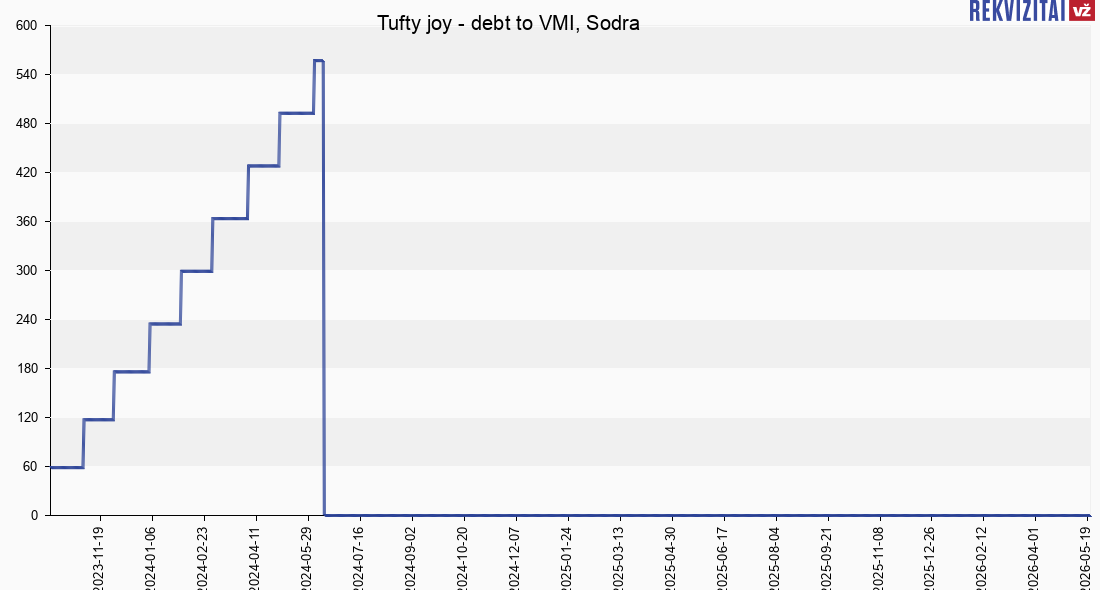Click the chart title 'Tufty joy - debt to VMI, Sodra'
The height and width of the screenshot is (590, 1100).
pyautogui.click(x=508, y=23)
